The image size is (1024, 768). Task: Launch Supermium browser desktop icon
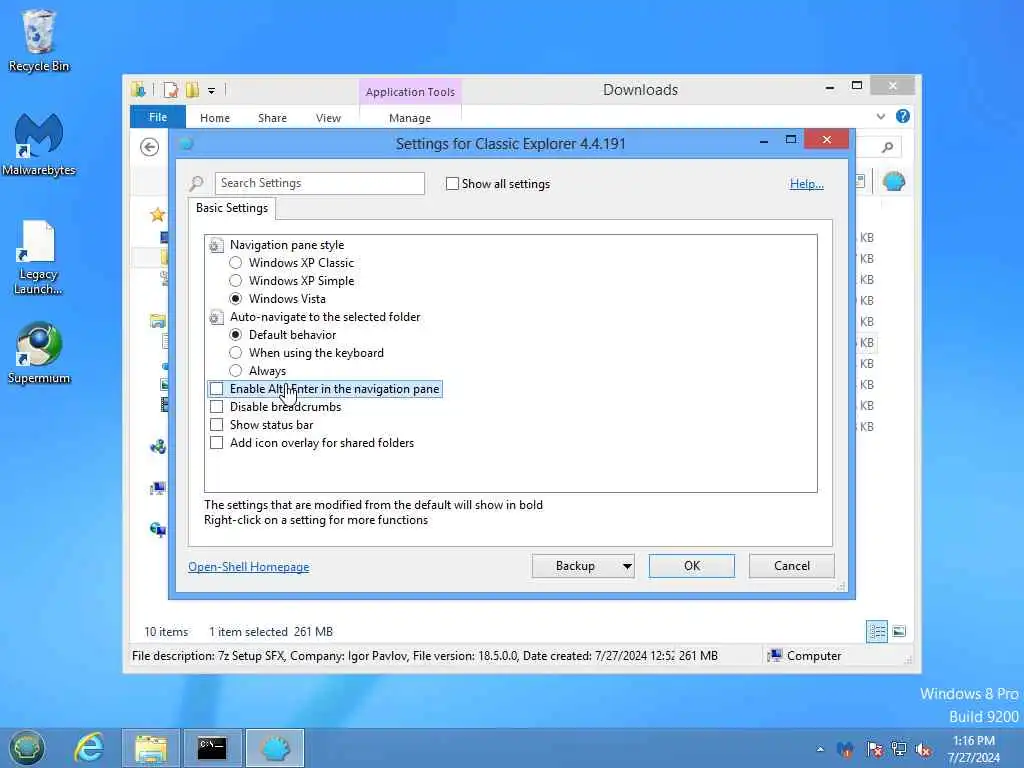click(x=39, y=353)
